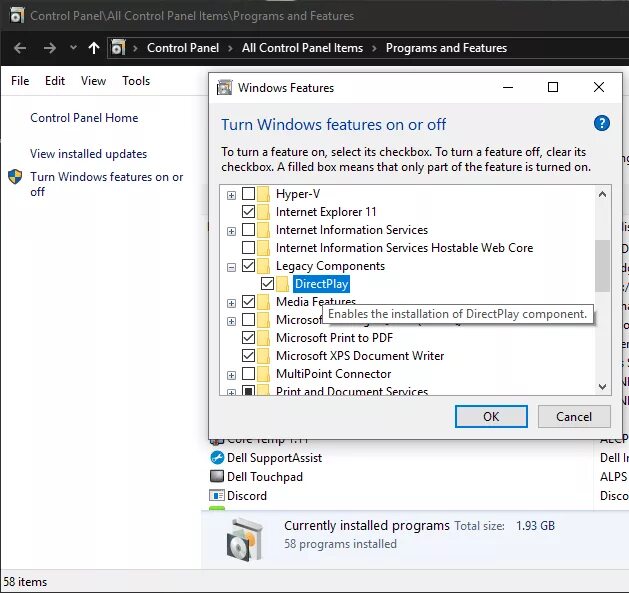
Task: Open the recent locations dropdown chevron
Action: (x=73, y=47)
